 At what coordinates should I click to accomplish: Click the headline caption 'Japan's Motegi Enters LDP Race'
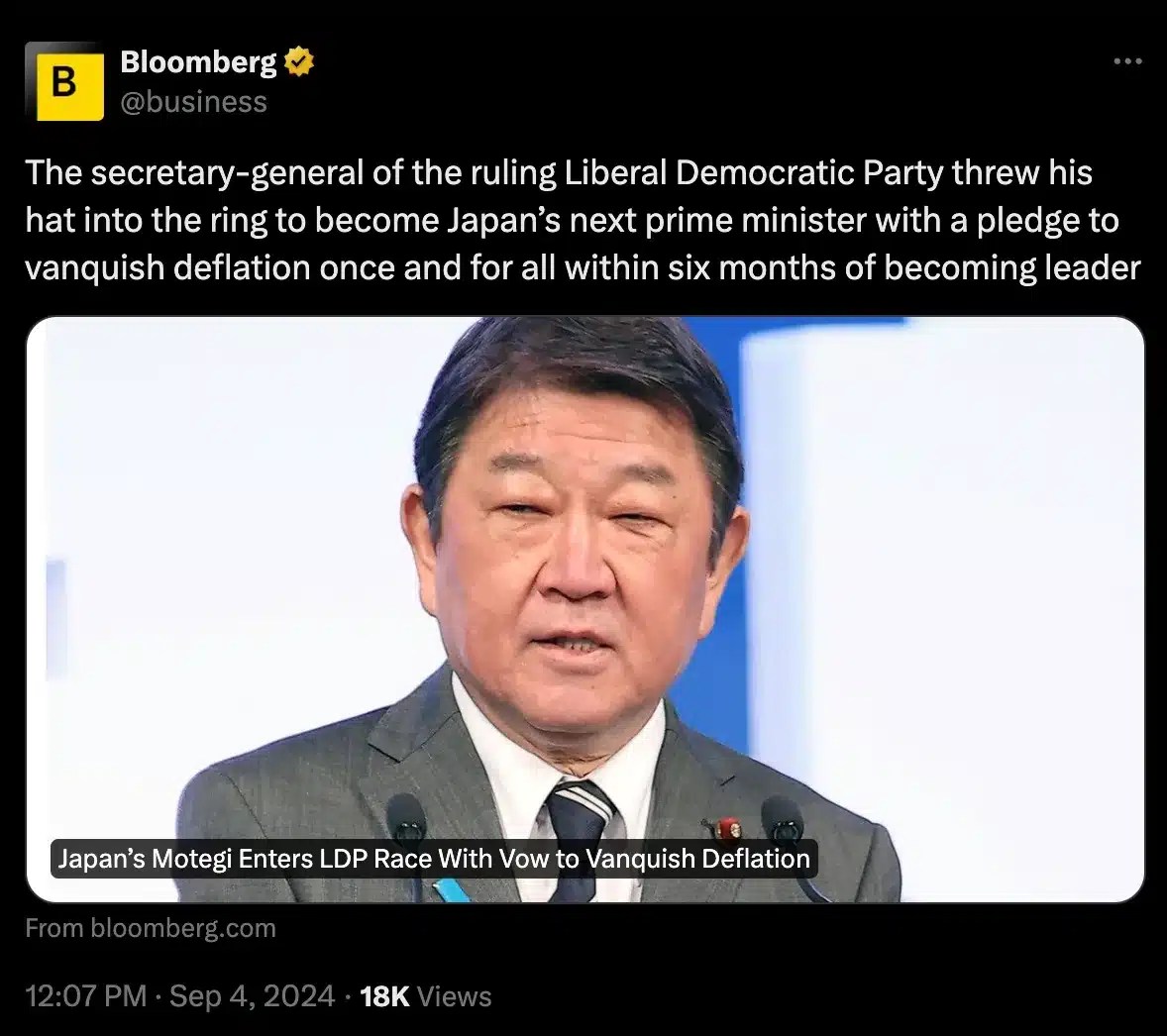pyautogui.click(x=434, y=859)
